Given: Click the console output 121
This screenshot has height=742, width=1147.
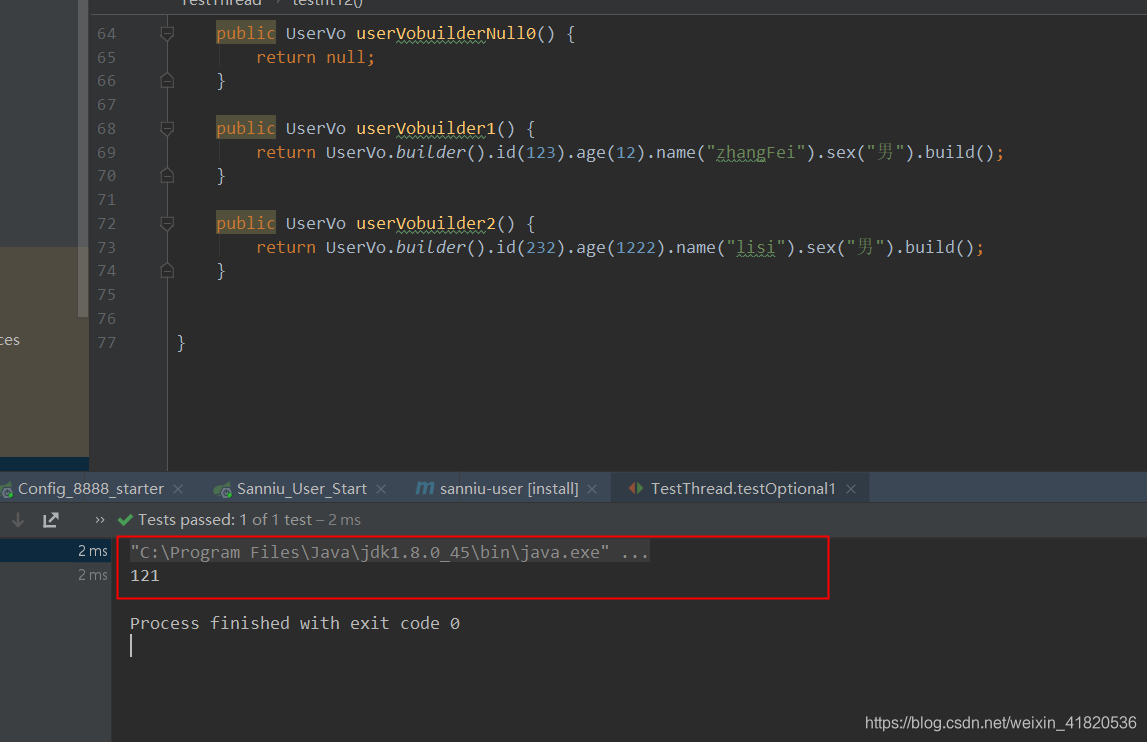Looking at the screenshot, I should click(145, 576).
